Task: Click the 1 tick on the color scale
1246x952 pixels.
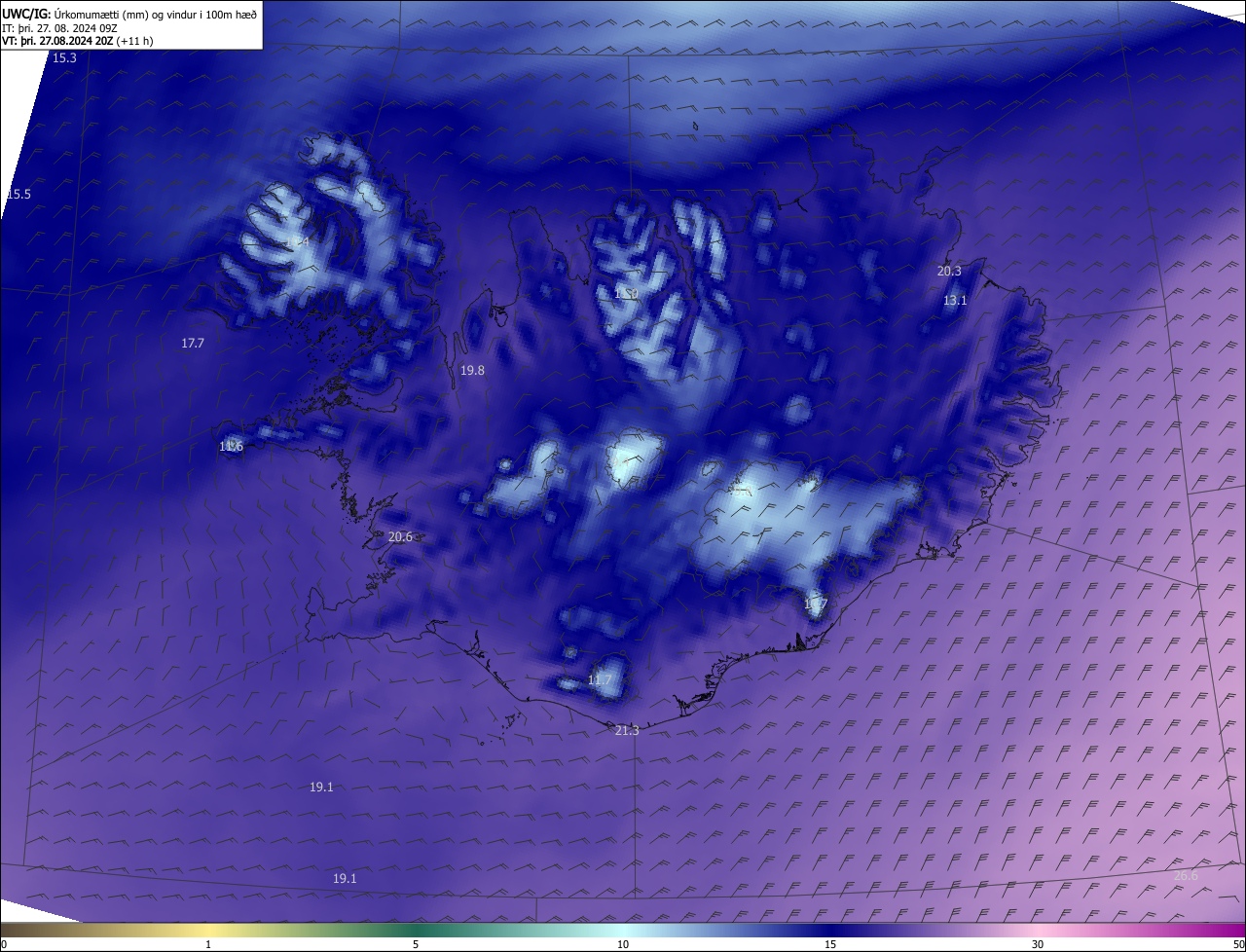Action: tap(208, 944)
